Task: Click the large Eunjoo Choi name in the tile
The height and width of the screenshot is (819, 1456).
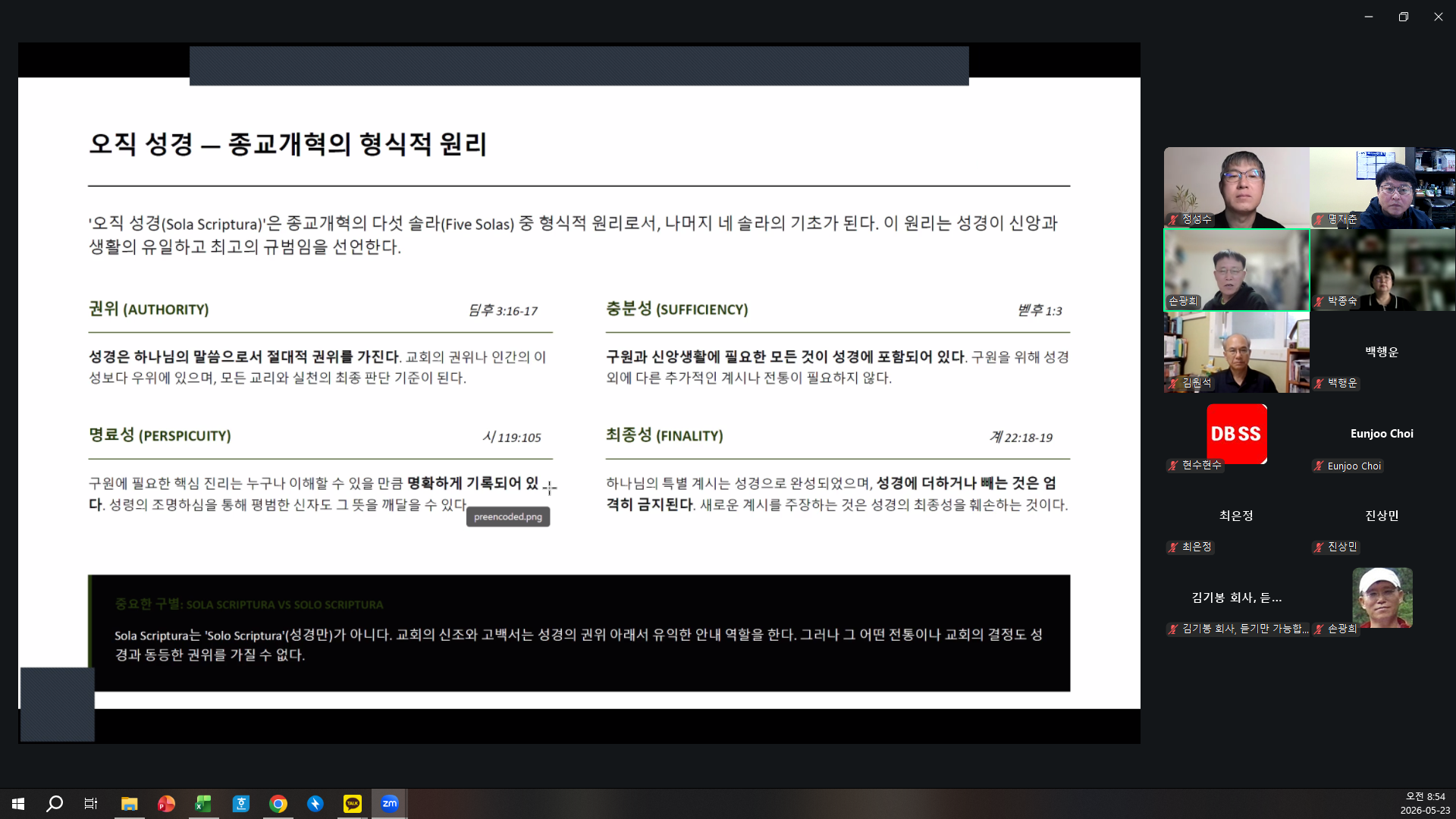Action: pyautogui.click(x=1382, y=434)
